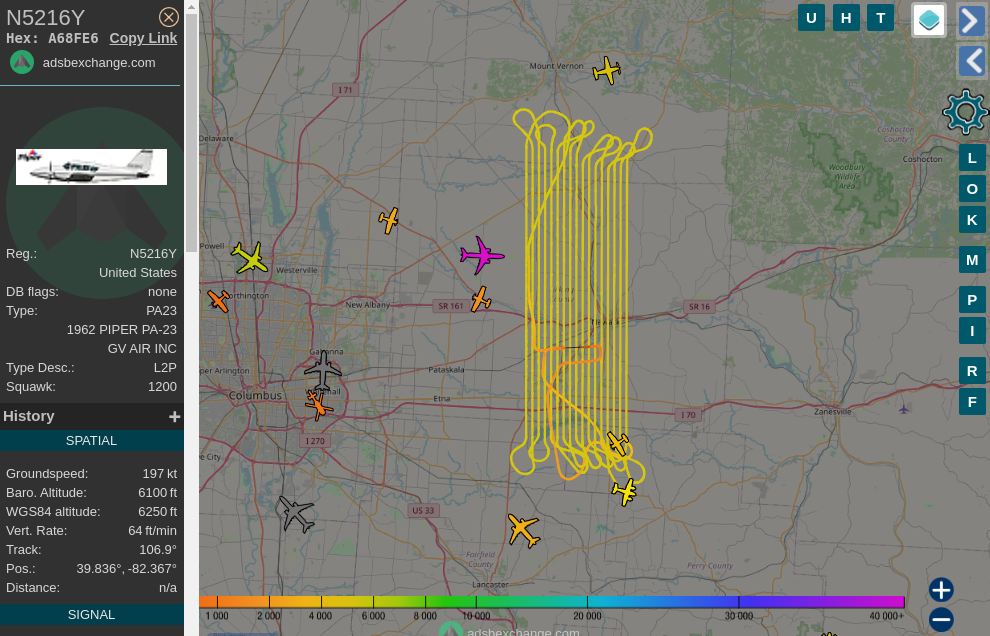Viewport: 990px width, 636px height.
Task: Click the right chevron sidebar arrow
Action: 972,21
